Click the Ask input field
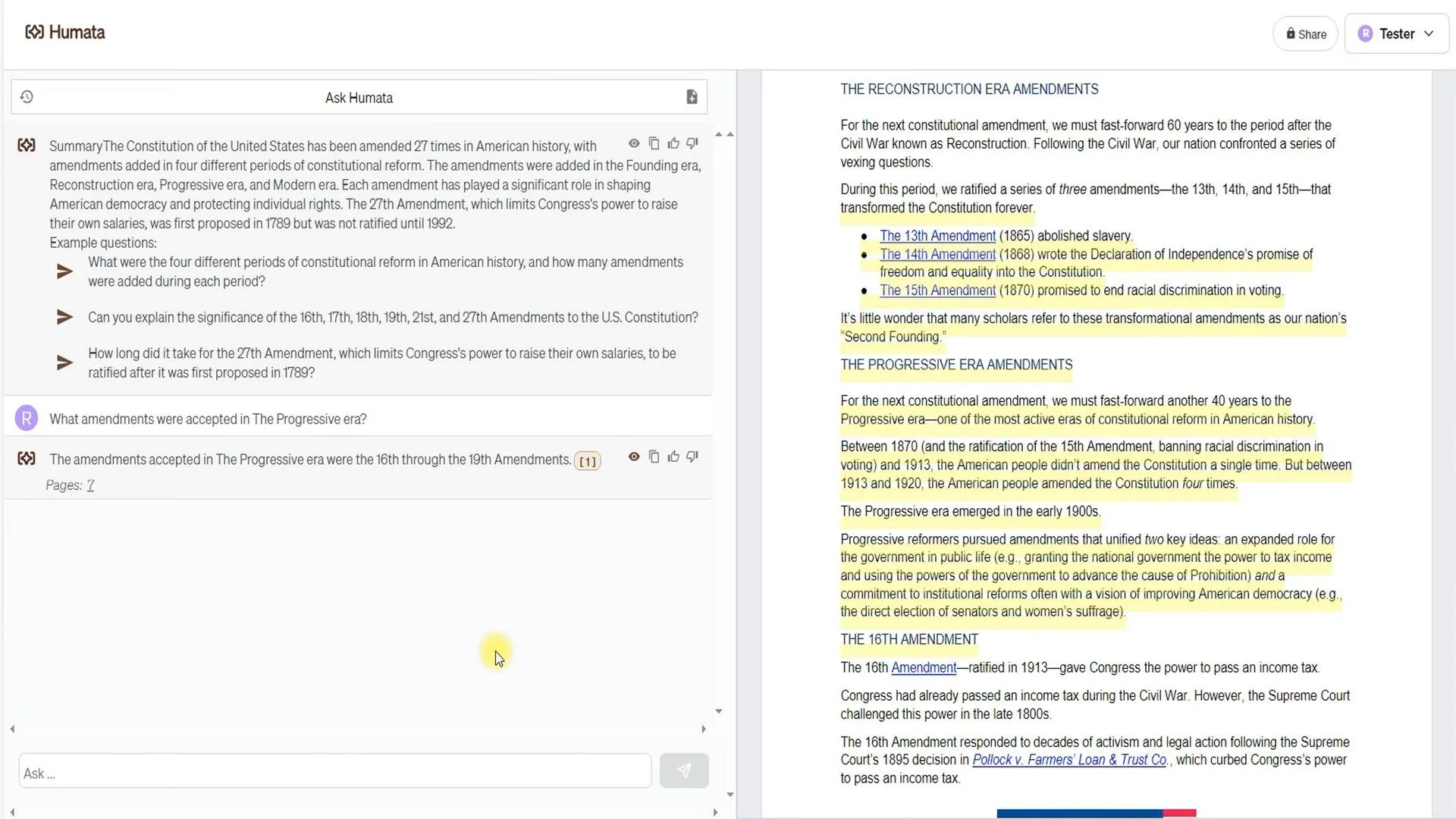1456x819 pixels. [334, 770]
